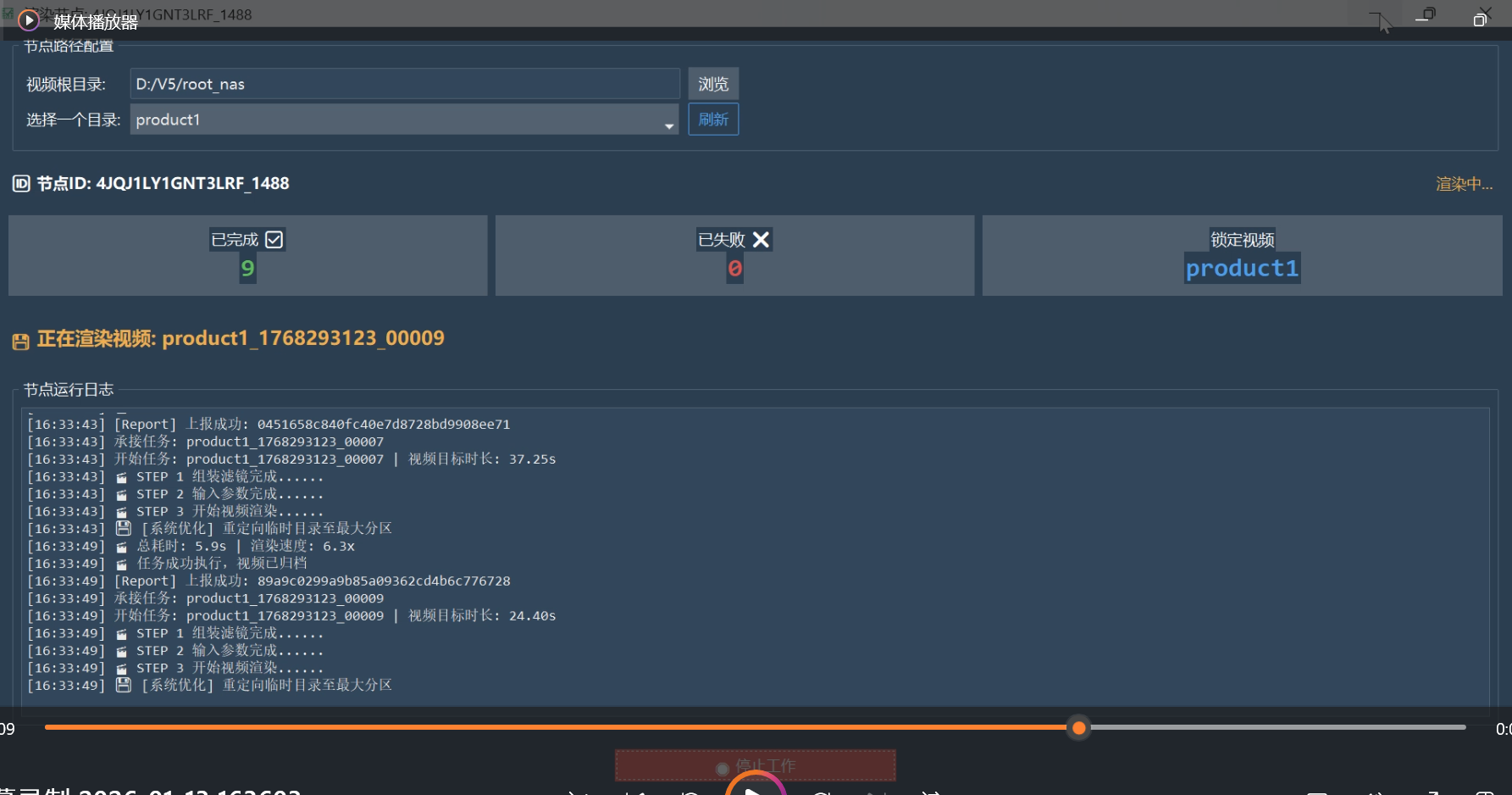The height and width of the screenshot is (795, 1512).
Task: Click the media player logo icon
Action: pyautogui.click(x=28, y=19)
